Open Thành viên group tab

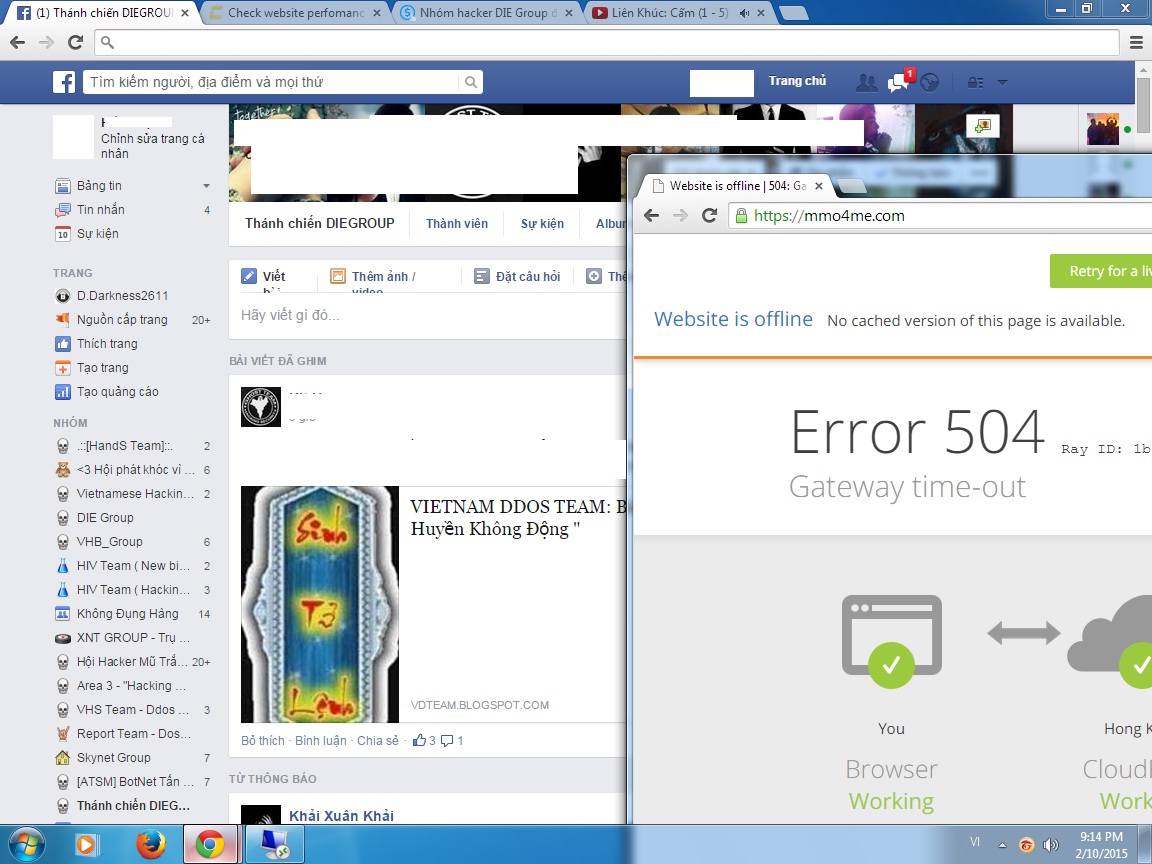pyautogui.click(x=456, y=223)
